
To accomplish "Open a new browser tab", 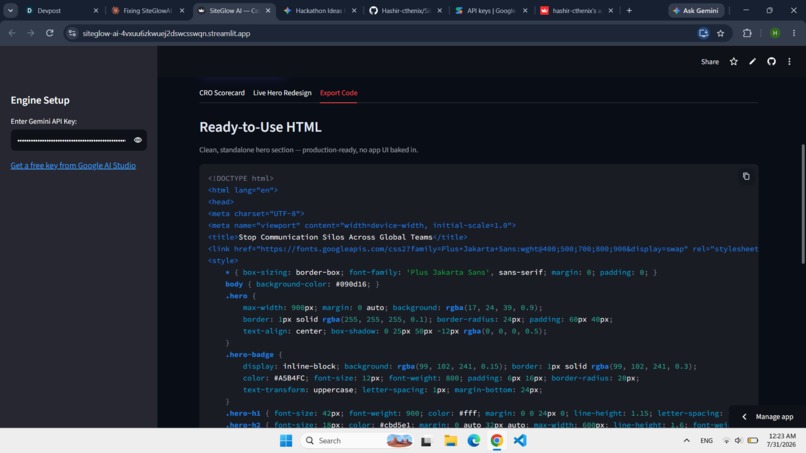I will 629,10.
